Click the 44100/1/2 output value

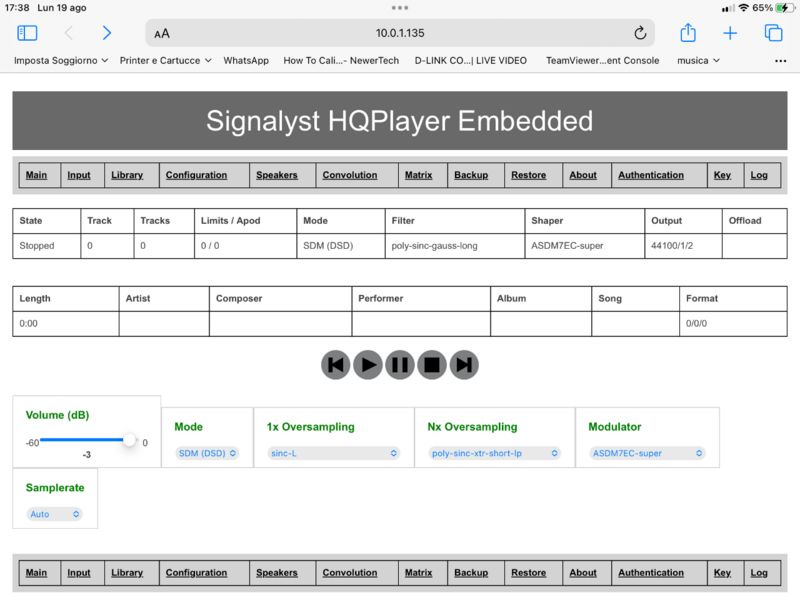[672, 246]
